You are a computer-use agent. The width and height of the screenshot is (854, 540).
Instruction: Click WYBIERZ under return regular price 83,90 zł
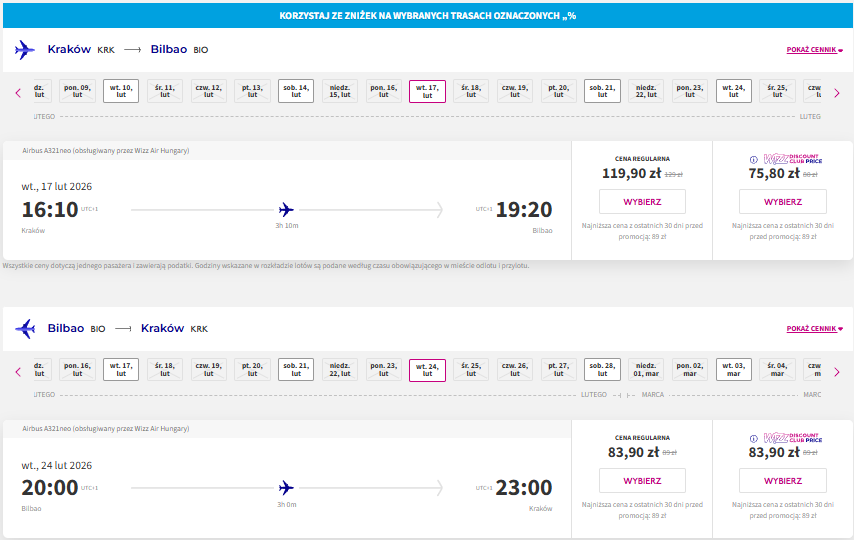[642, 481]
